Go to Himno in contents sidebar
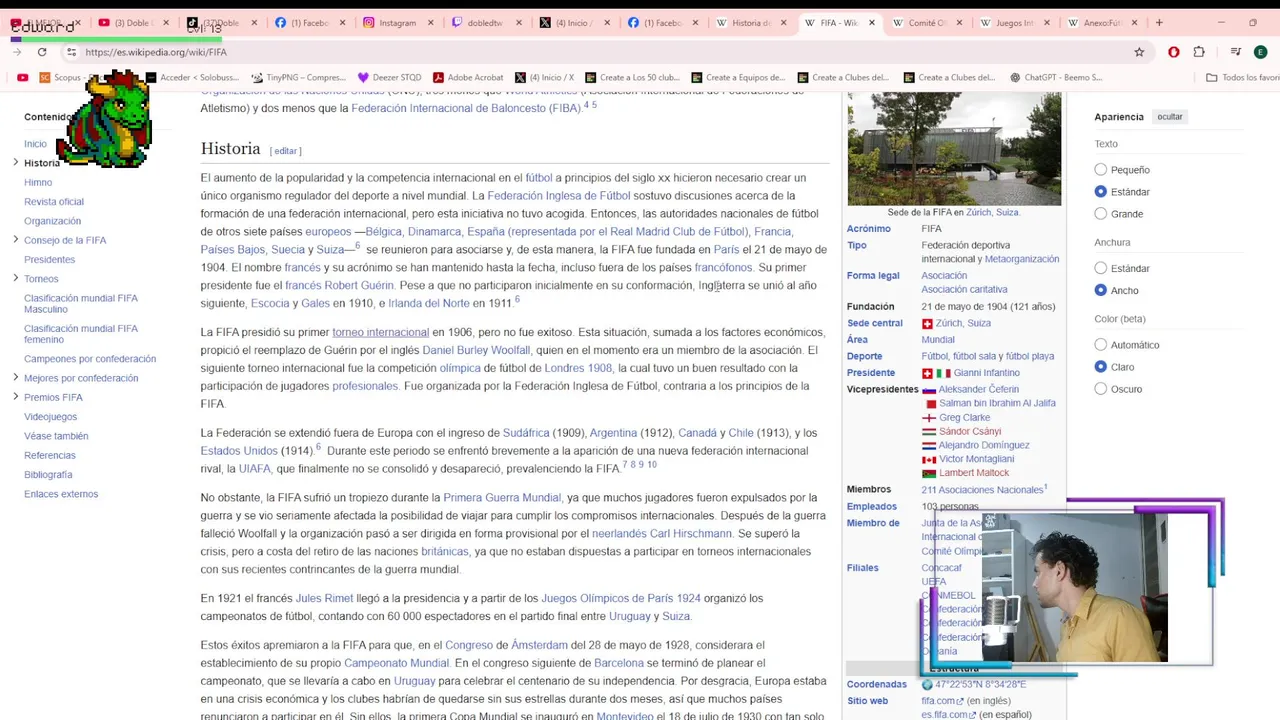Viewport: 1280px width, 720px height. (38, 182)
